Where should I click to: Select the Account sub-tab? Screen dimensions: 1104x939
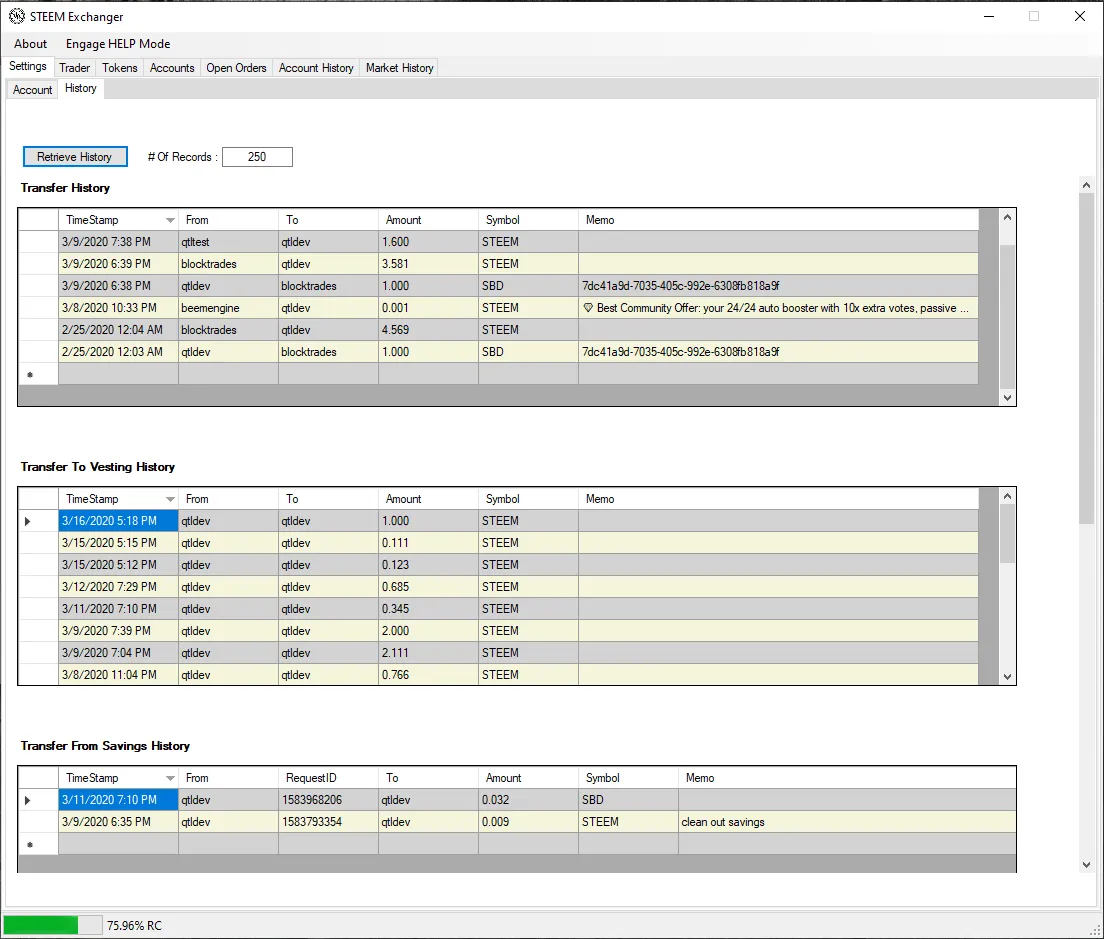(x=32, y=89)
